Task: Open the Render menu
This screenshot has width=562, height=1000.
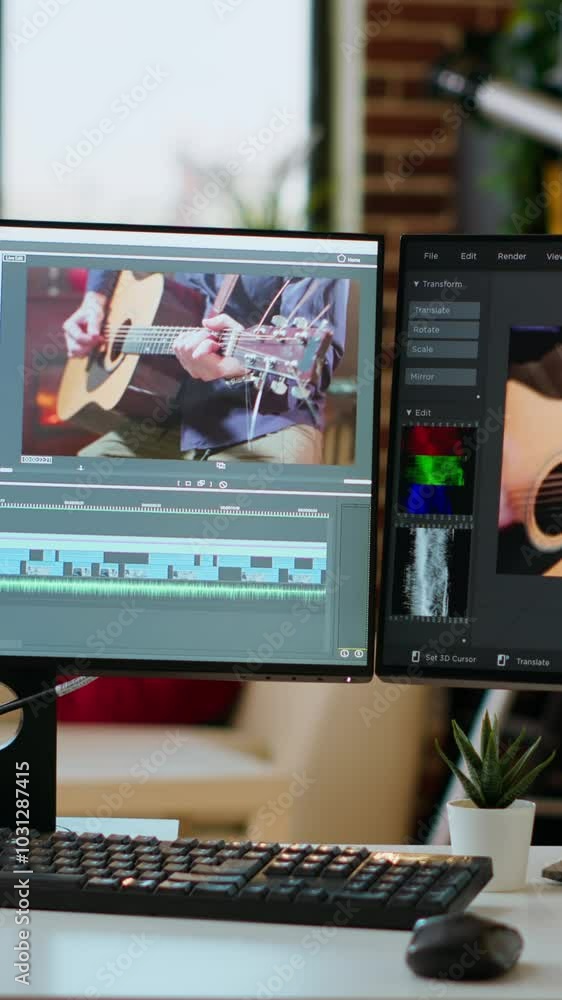Action: click(512, 256)
